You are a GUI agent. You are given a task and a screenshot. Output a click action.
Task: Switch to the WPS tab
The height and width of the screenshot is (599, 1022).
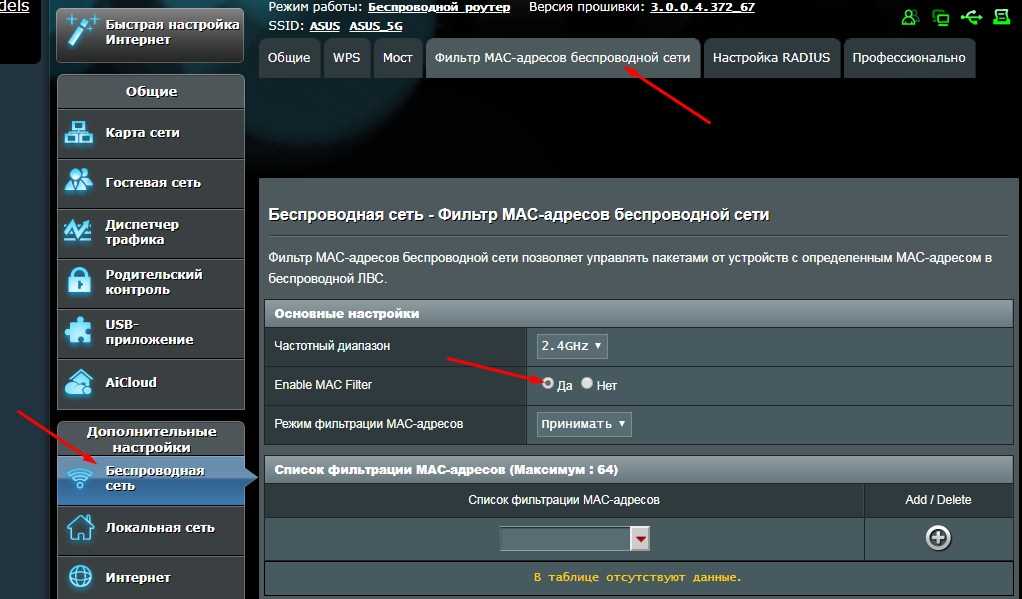[346, 58]
